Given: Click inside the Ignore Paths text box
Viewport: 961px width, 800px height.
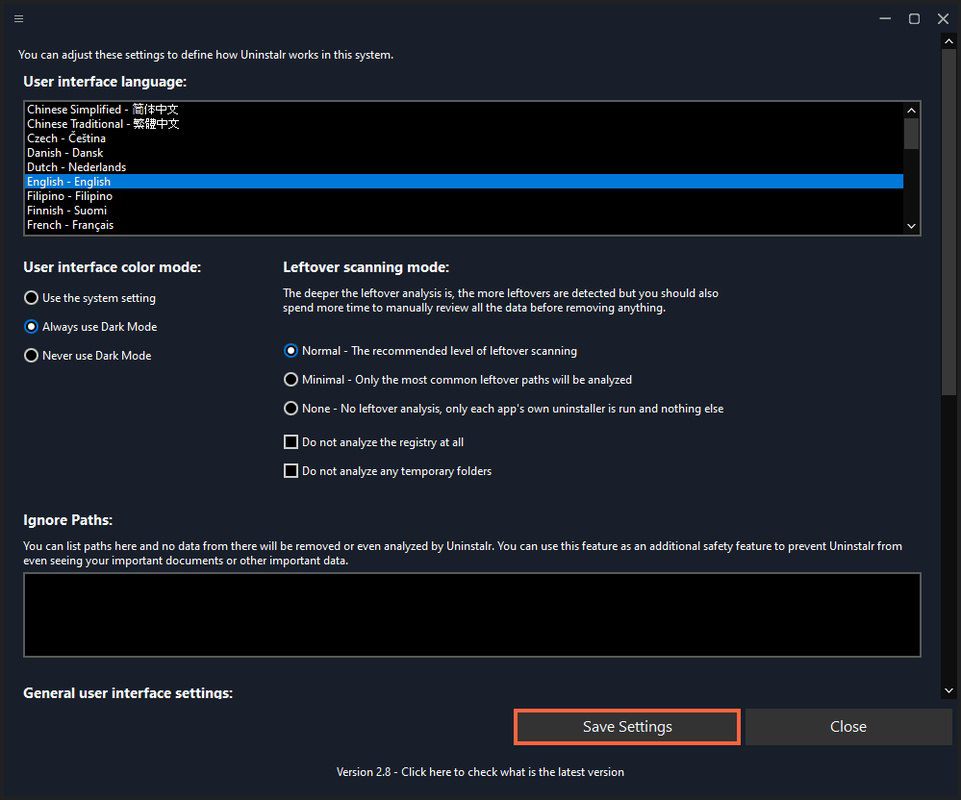Looking at the screenshot, I should coord(472,615).
